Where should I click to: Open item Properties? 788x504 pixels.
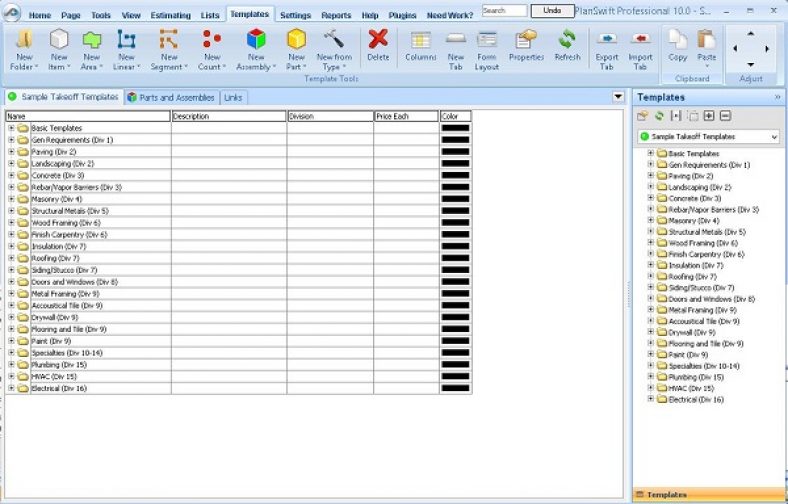(526, 45)
